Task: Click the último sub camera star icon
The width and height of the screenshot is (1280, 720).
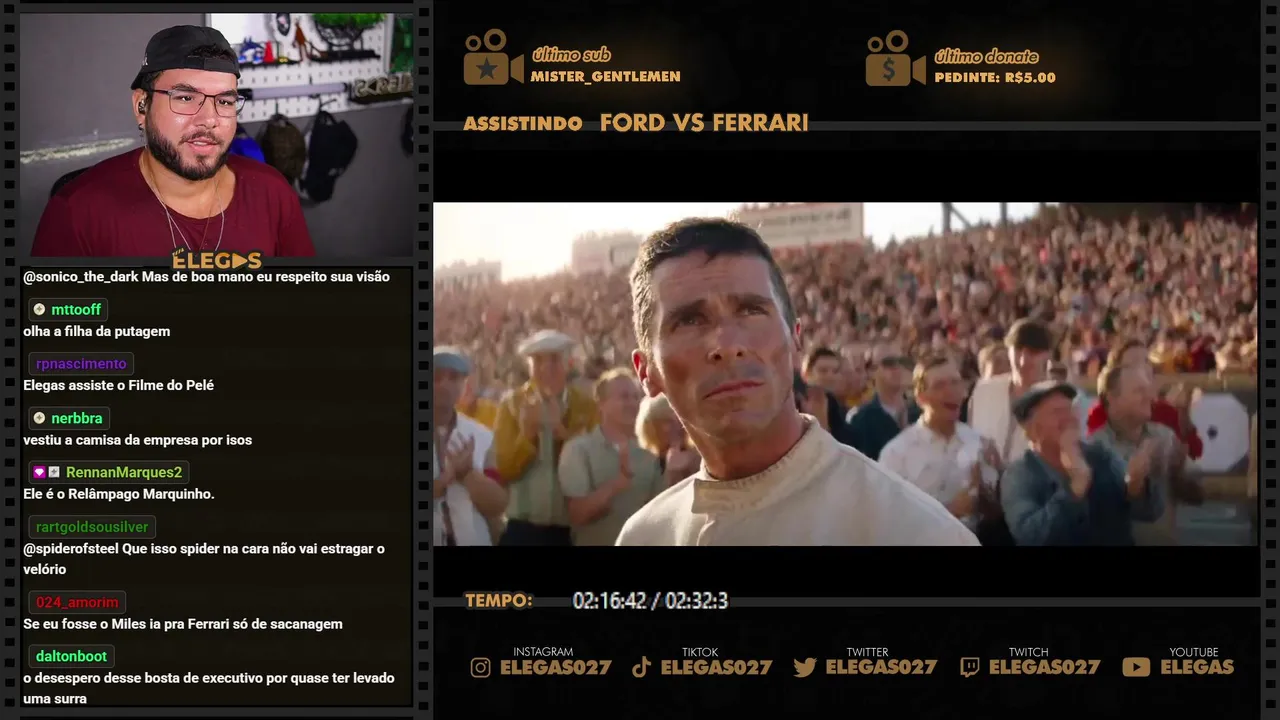Action: click(x=492, y=58)
